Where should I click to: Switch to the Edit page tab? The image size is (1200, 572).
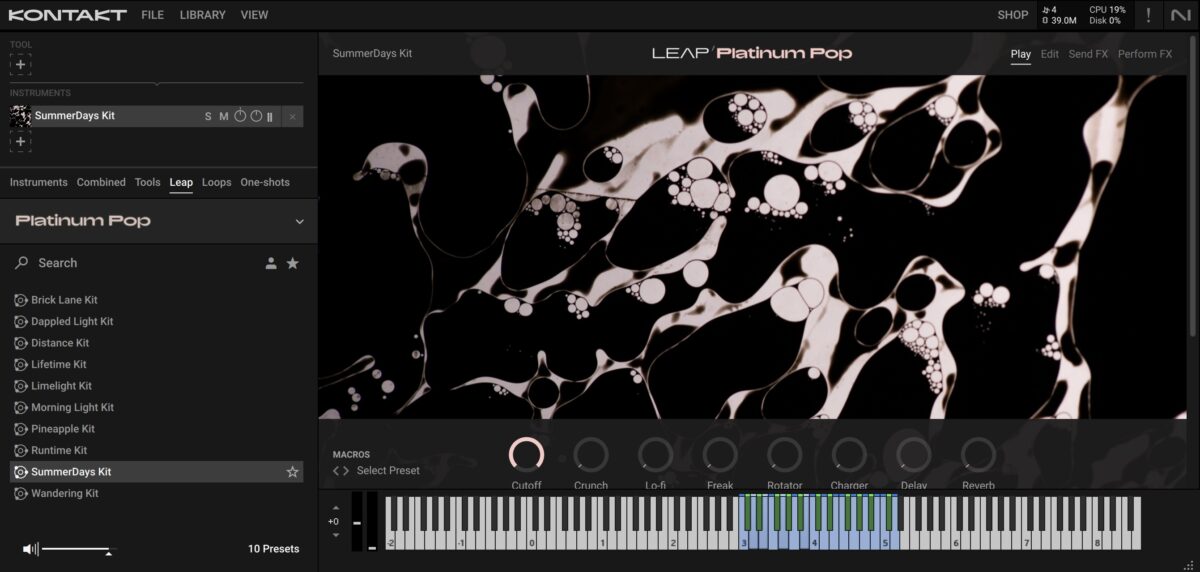pos(1049,54)
